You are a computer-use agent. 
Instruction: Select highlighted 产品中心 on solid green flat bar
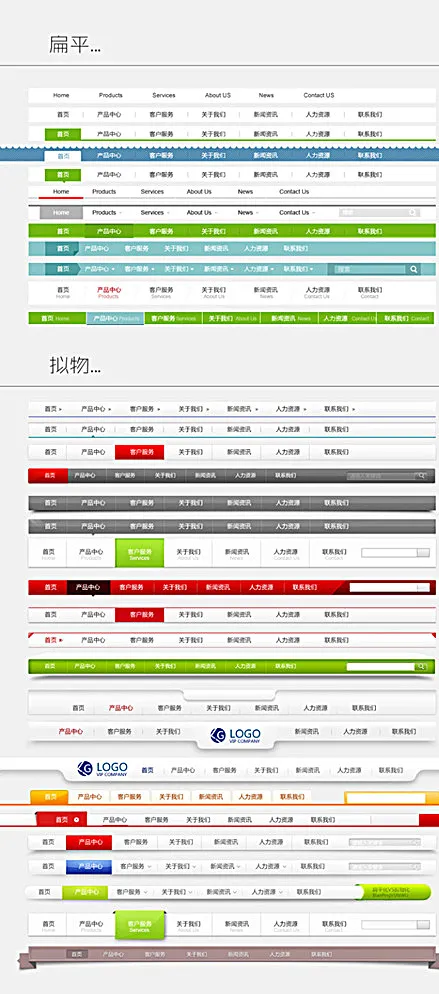tap(109, 231)
